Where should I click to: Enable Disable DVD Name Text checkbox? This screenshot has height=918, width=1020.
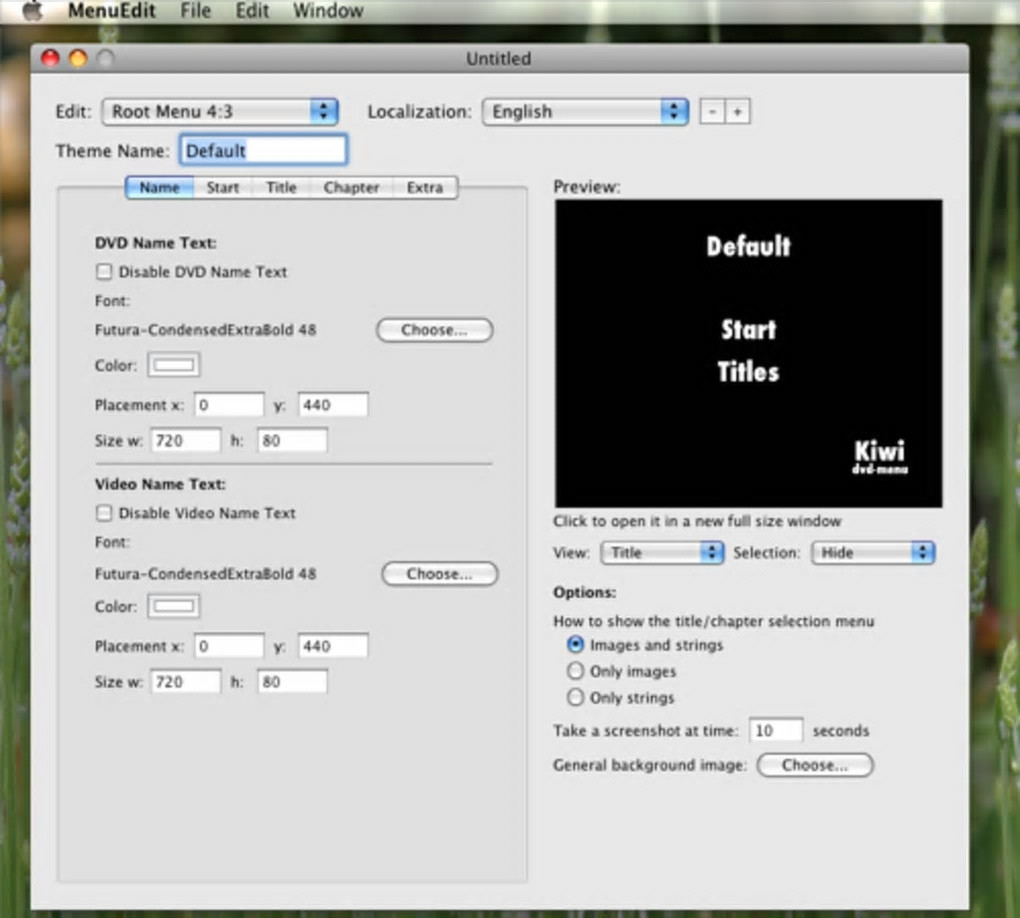point(104,271)
